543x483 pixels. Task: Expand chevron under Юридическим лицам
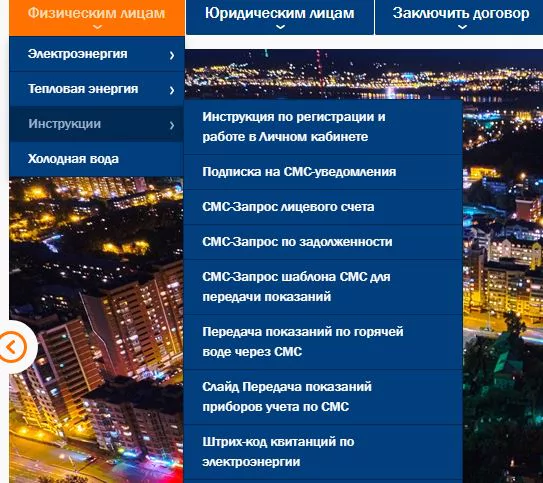coord(280,27)
